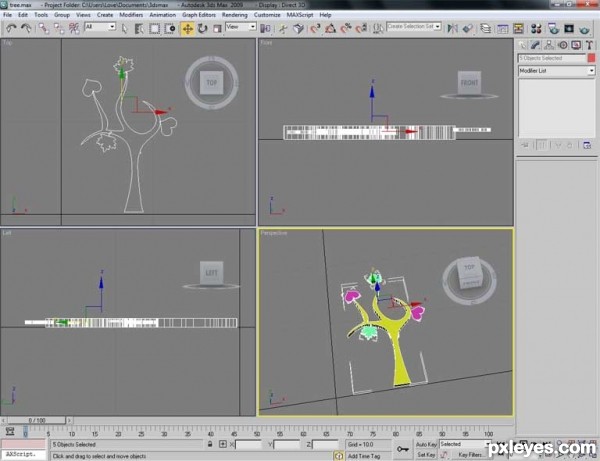Open the Rendering menu
Screen dimensions: 600x461
point(235,15)
